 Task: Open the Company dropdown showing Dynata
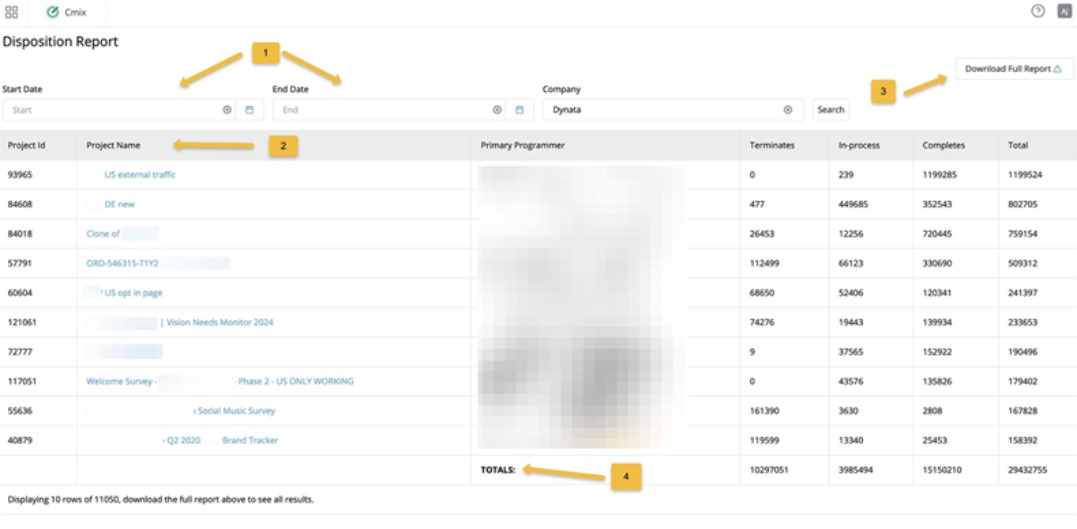(x=673, y=110)
